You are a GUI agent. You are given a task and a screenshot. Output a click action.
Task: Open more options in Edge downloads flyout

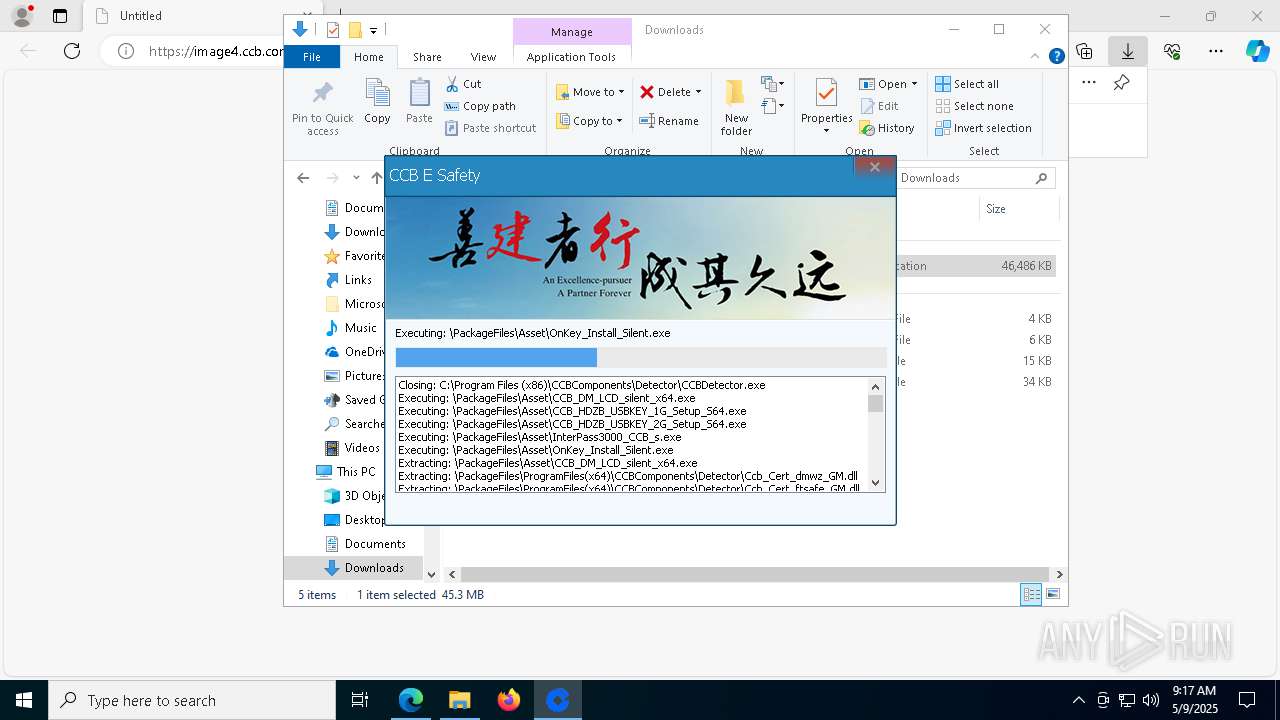click(x=1089, y=83)
